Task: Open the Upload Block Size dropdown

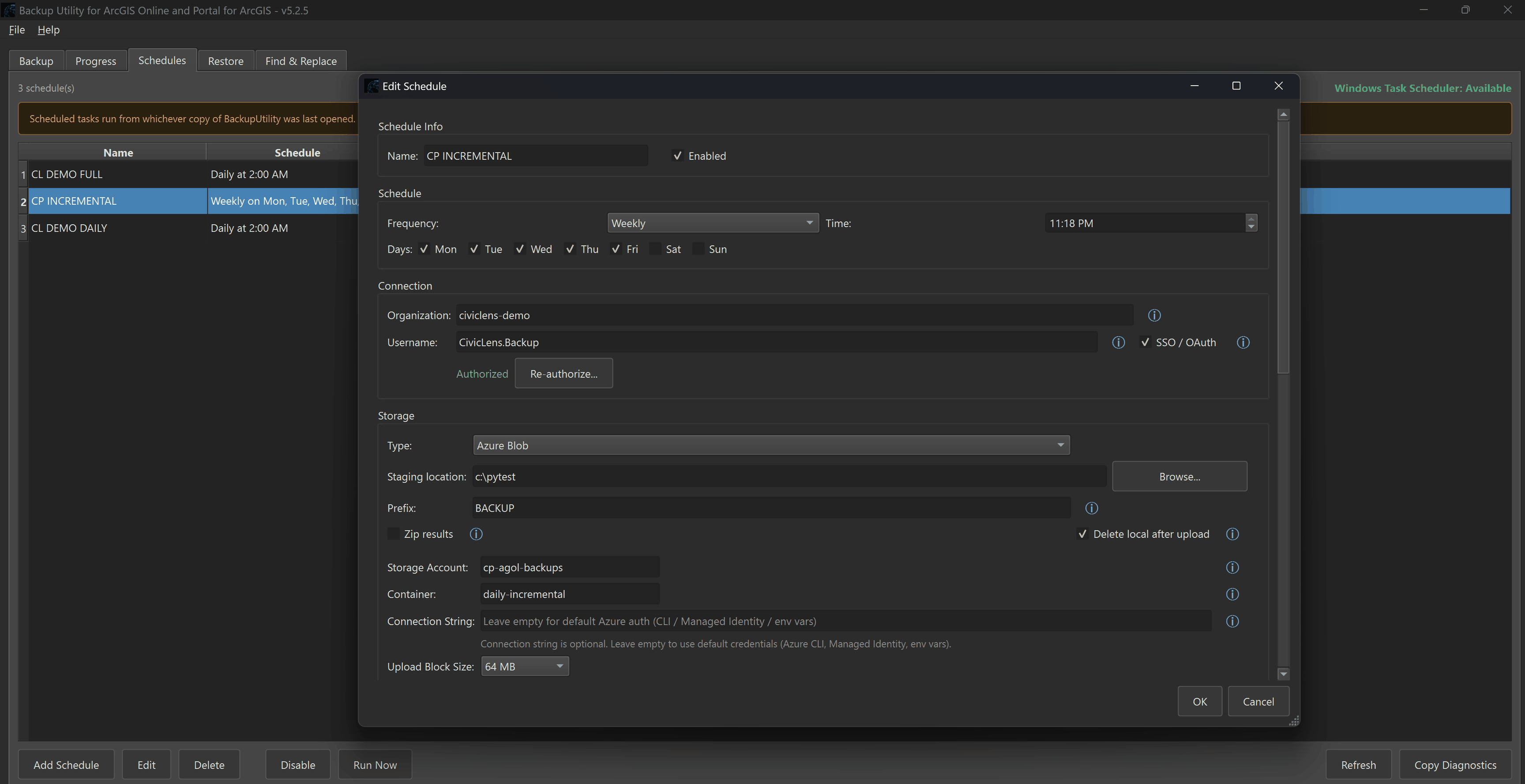Action: pyautogui.click(x=525, y=667)
